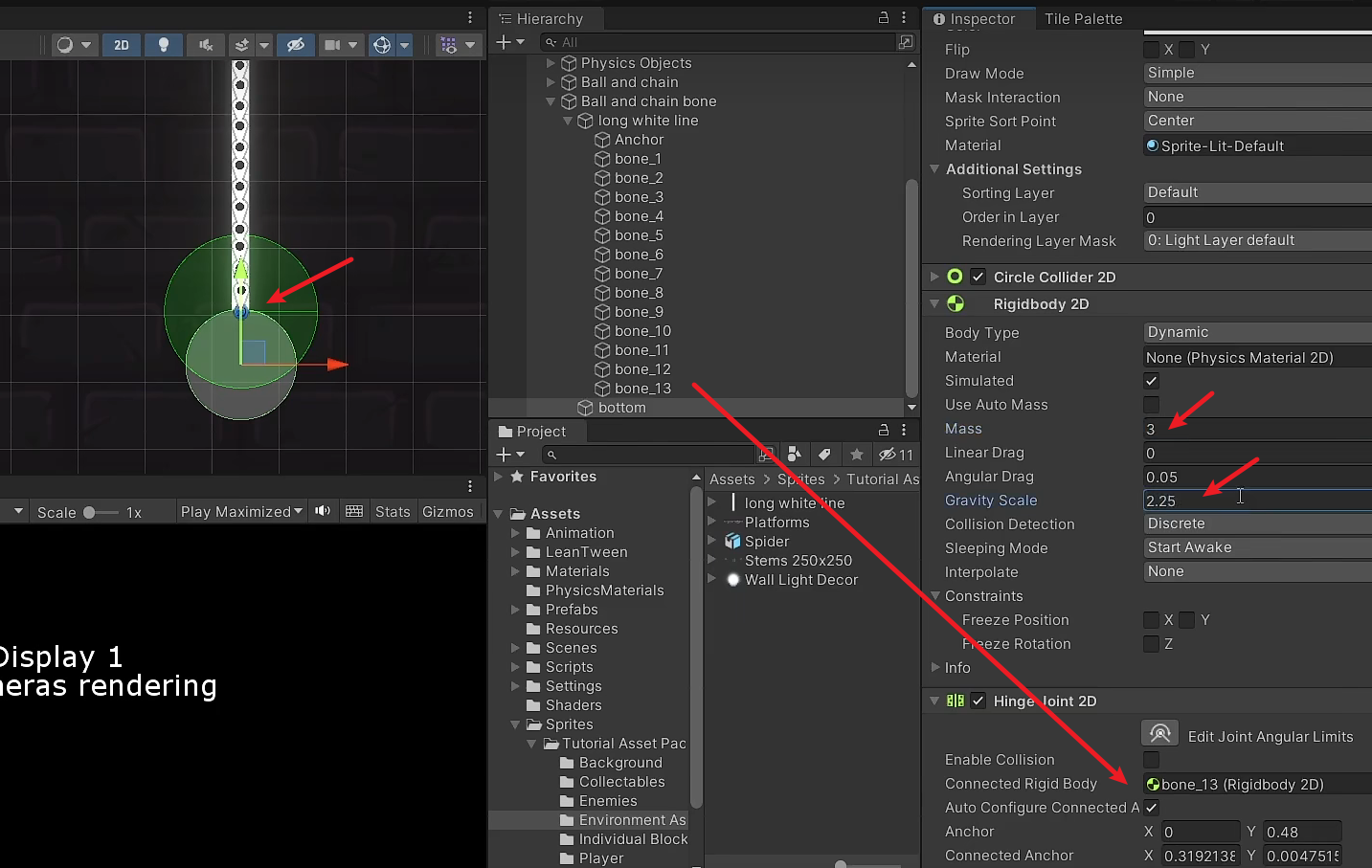Viewport: 1372px width, 868px height.
Task: Open the Body Type dropdown showing Dynamic
Action: click(x=1255, y=332)
